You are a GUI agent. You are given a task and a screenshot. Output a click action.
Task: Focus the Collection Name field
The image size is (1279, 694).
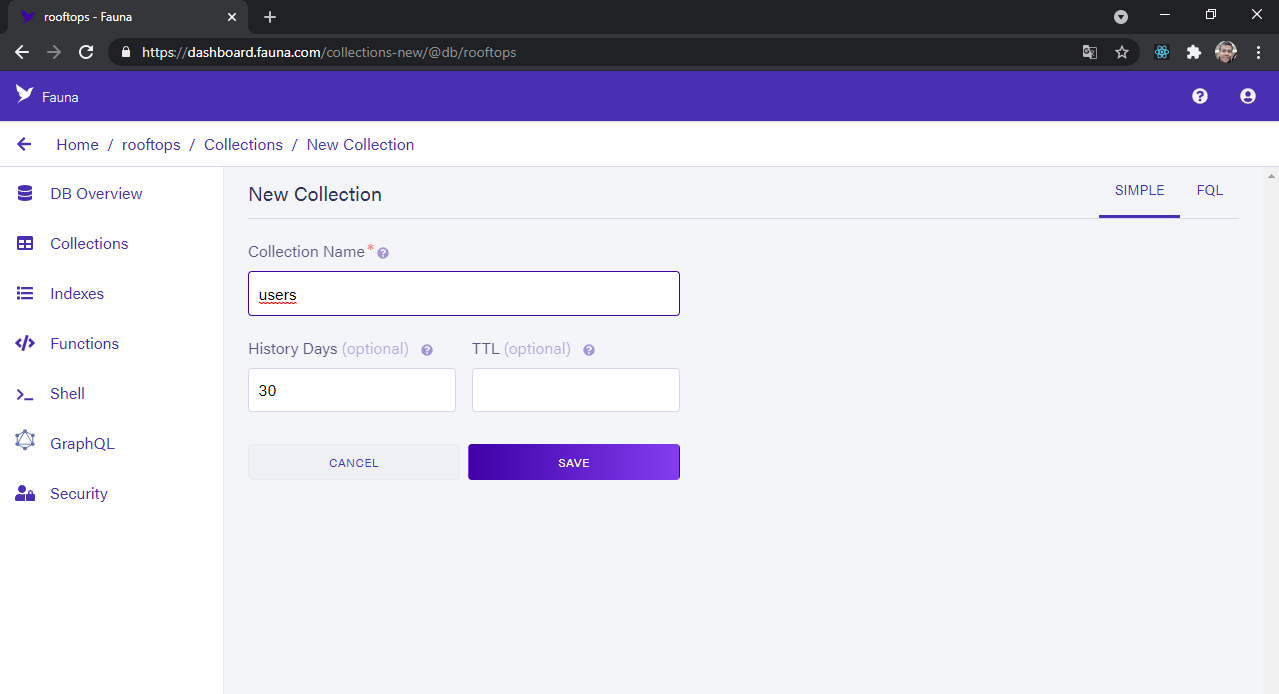(464, 294)
